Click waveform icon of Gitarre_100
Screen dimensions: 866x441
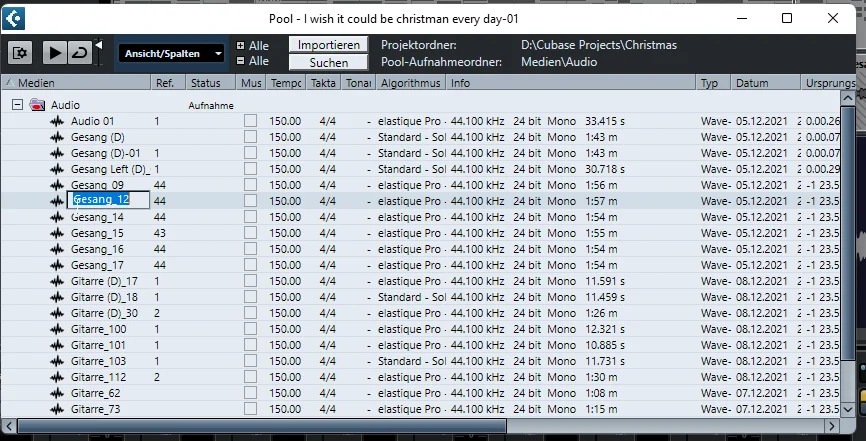click(57, 329)
